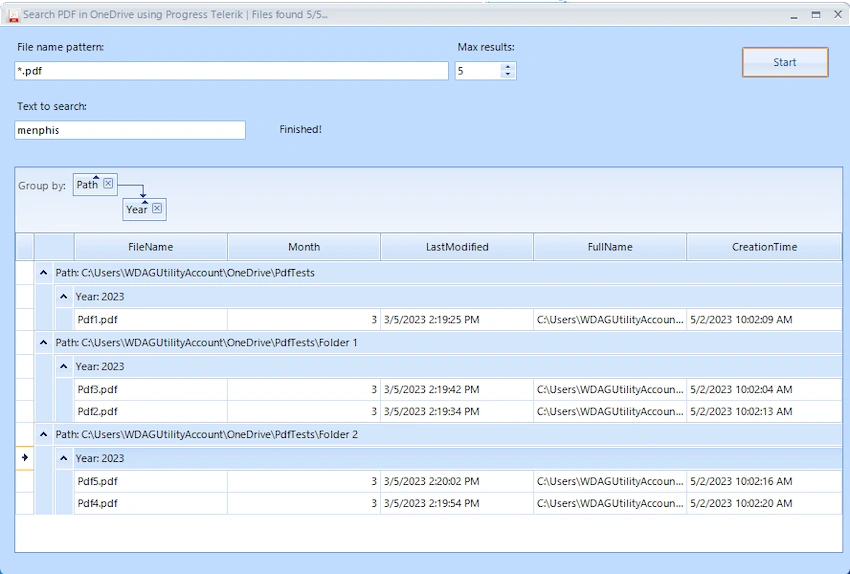Sort by the CreationTime column header

[x=764, y=247]
